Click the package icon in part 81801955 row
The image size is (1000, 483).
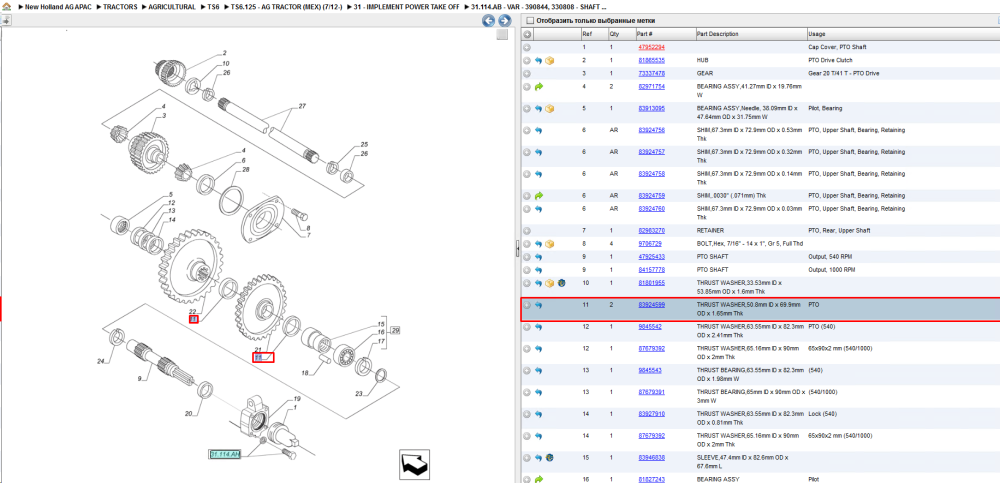[x=550, y=283]
